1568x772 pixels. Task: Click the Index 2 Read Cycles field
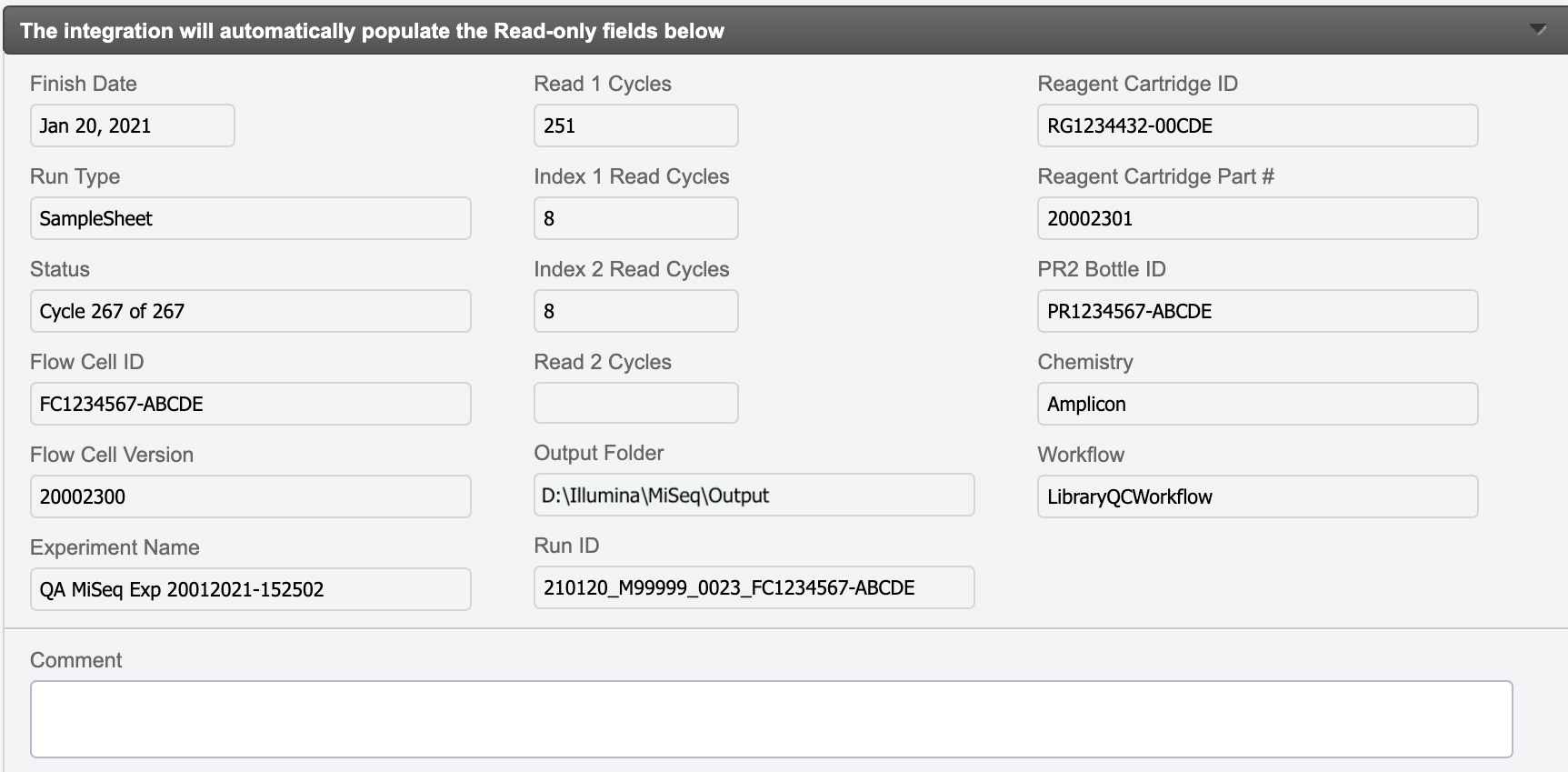pyautogui.click(x=635, y=311)
